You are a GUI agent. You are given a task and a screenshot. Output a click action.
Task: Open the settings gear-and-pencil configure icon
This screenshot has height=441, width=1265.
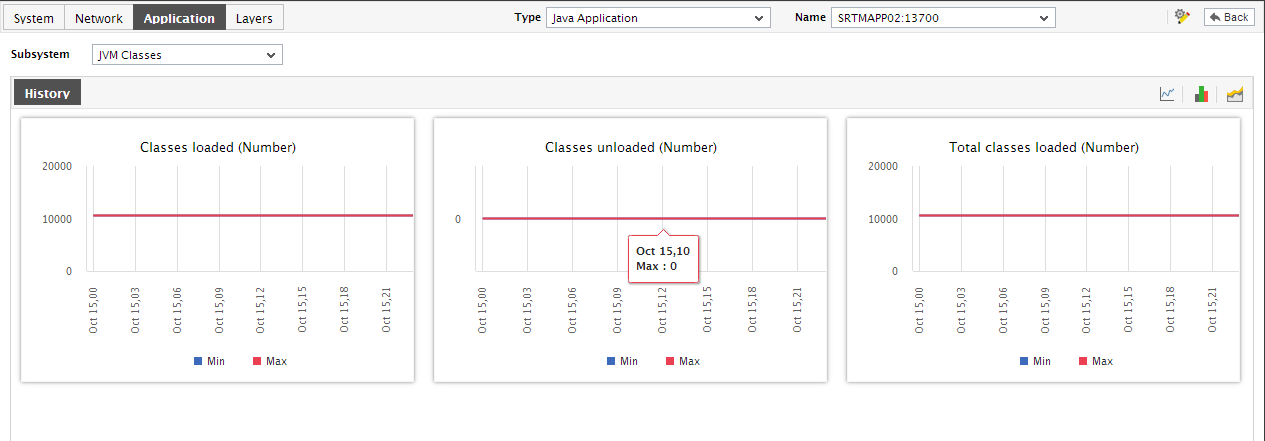click(1182, 17)
